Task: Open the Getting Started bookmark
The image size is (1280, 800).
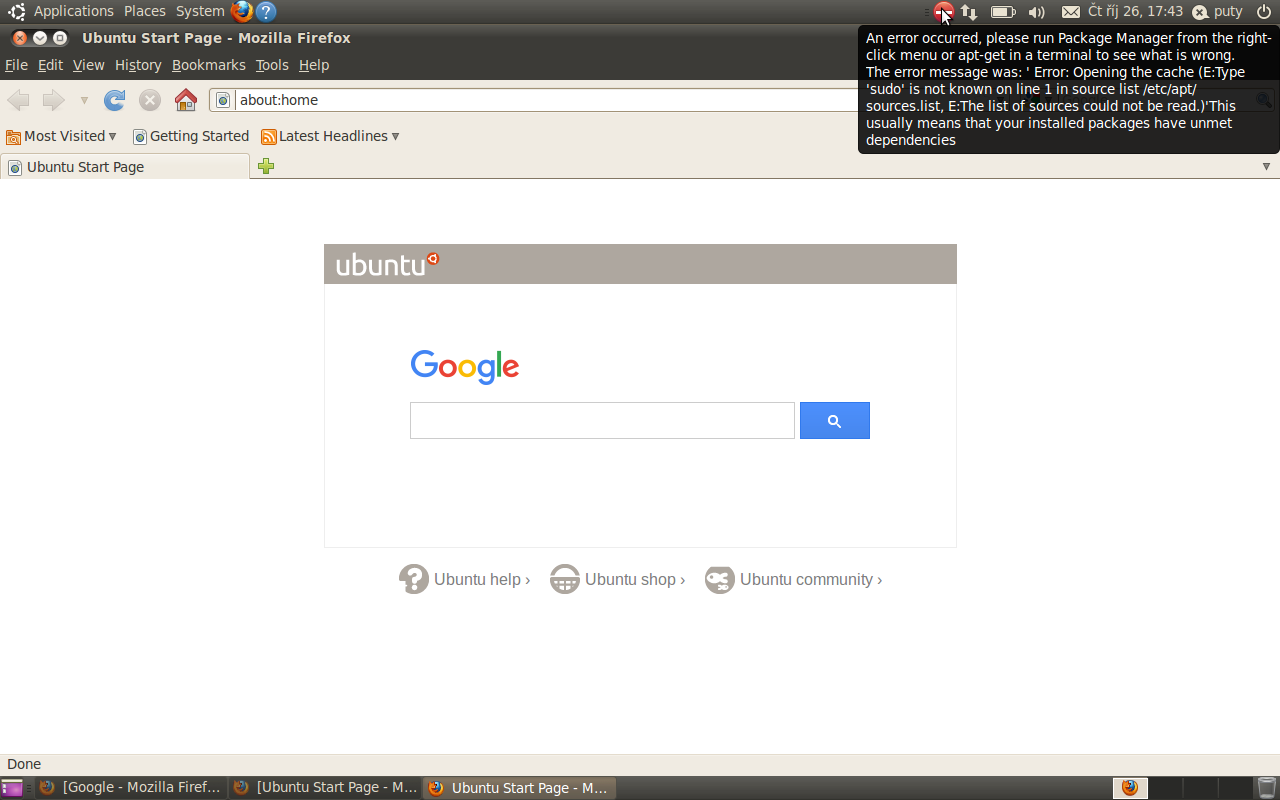Action: pos(190,136)
